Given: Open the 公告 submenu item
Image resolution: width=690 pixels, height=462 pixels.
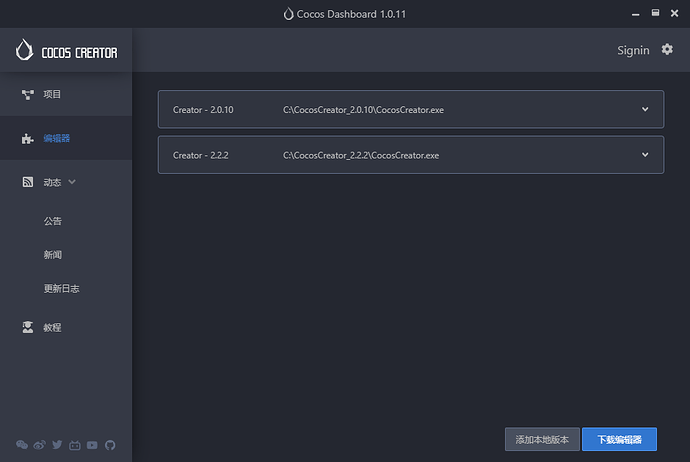Looking at the screenshot, I should point(53,221).
